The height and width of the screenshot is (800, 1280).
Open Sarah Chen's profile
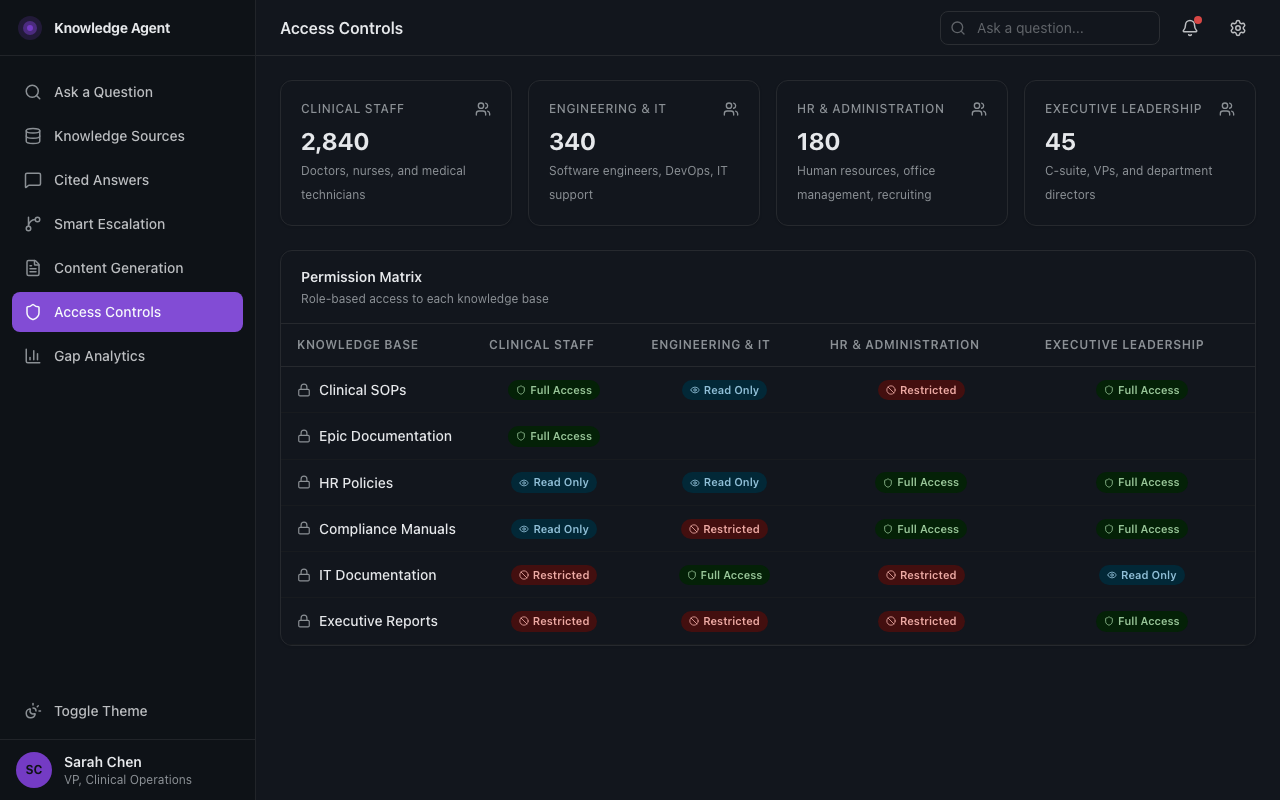[x=102, y=770]
